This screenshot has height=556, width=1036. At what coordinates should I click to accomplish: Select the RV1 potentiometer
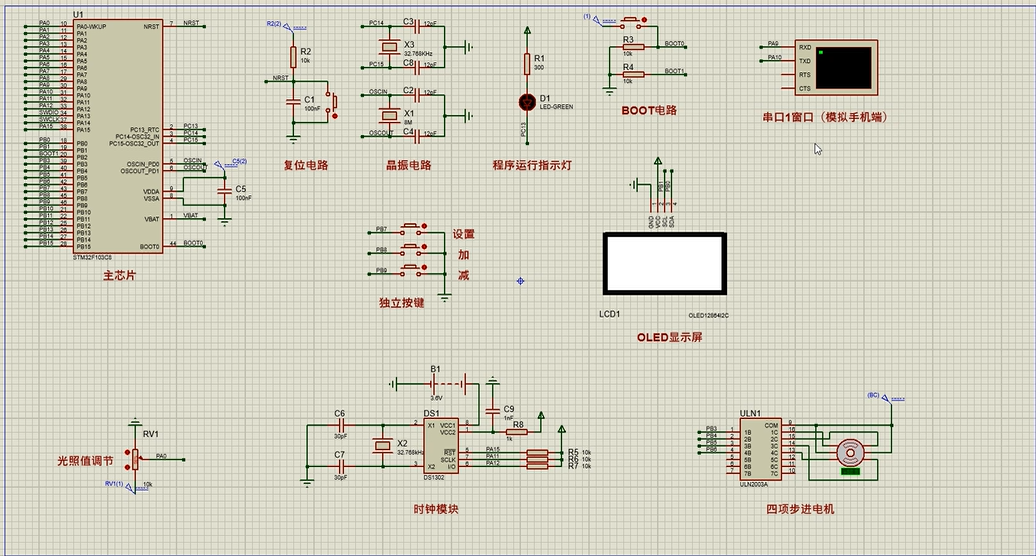coord(135,459)
